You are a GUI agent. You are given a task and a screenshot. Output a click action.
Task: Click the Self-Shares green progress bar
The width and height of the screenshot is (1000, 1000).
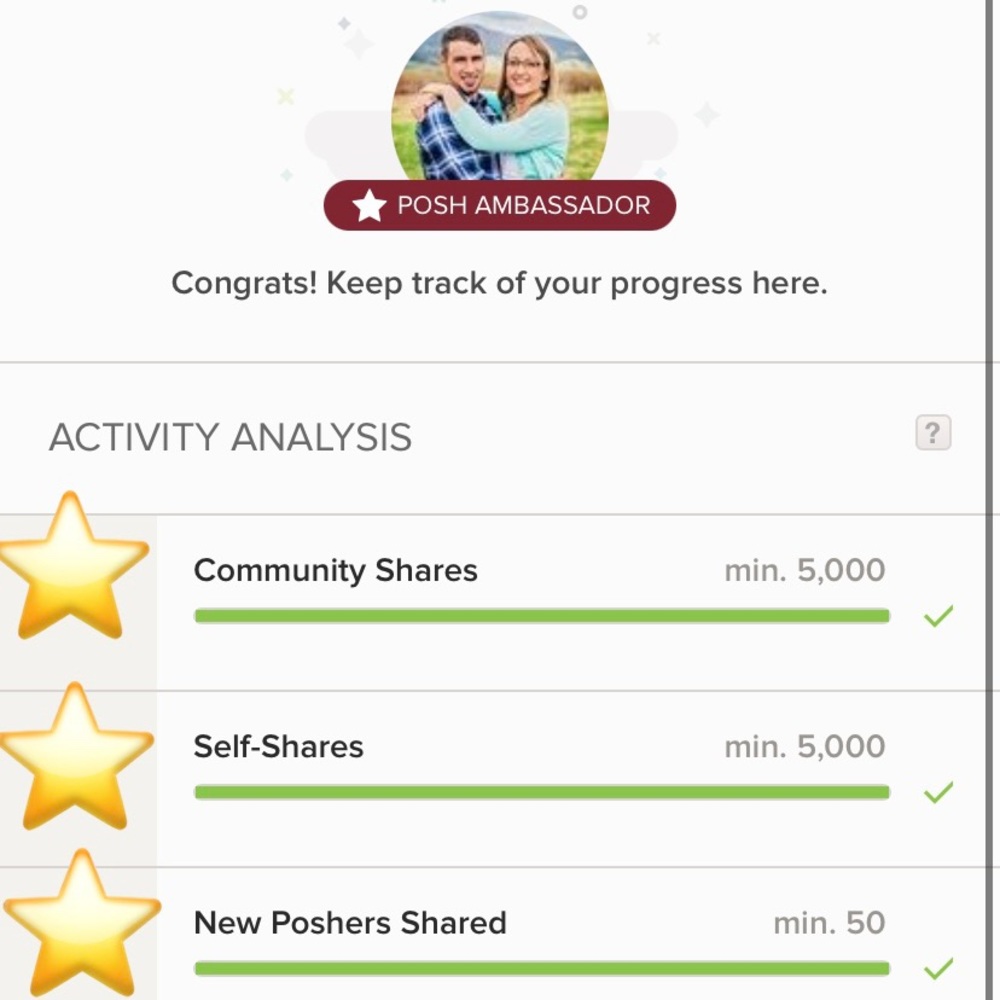[541, 792]
